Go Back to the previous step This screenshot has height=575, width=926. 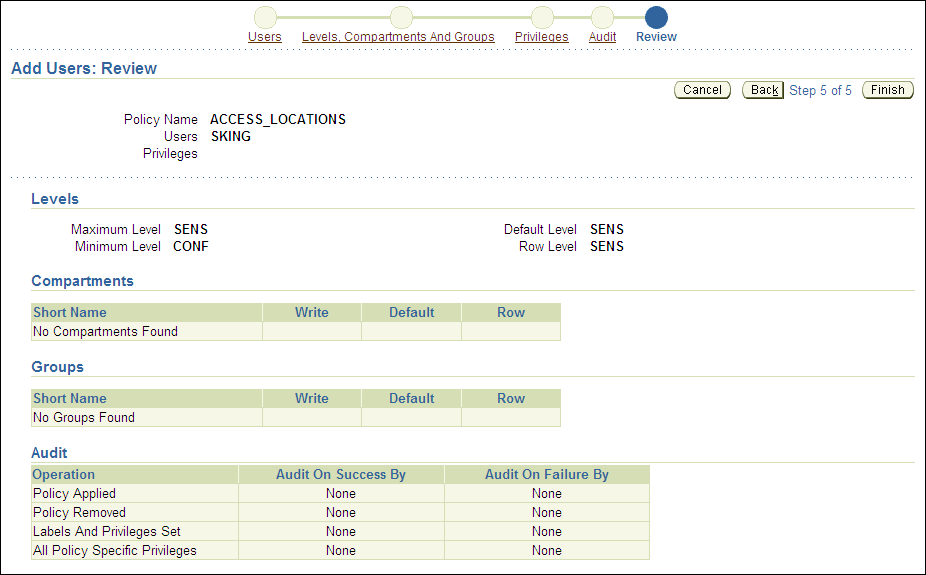(x=764, y=90)
